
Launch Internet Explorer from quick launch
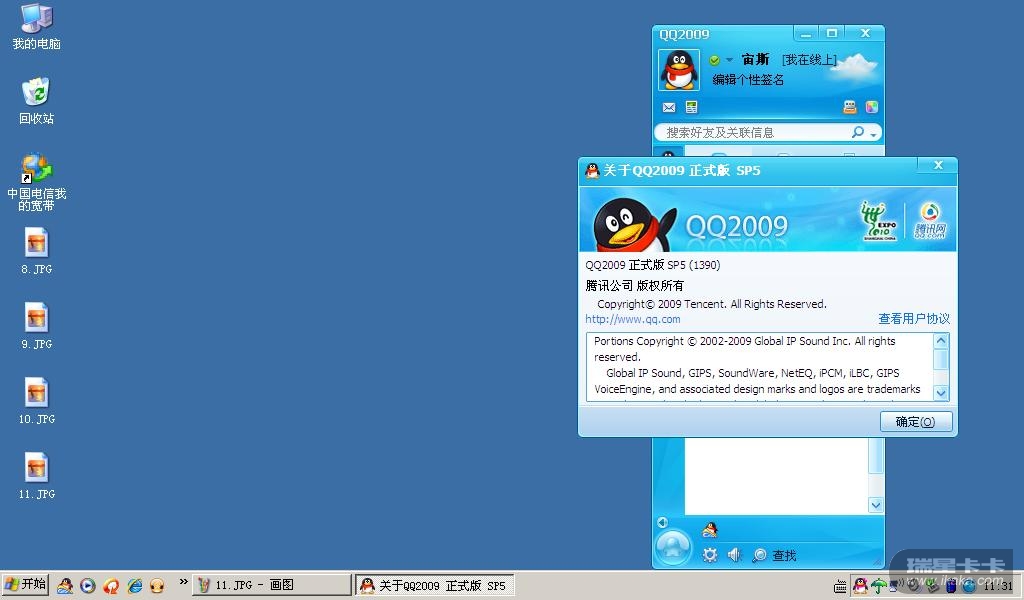tap(135, 586)
